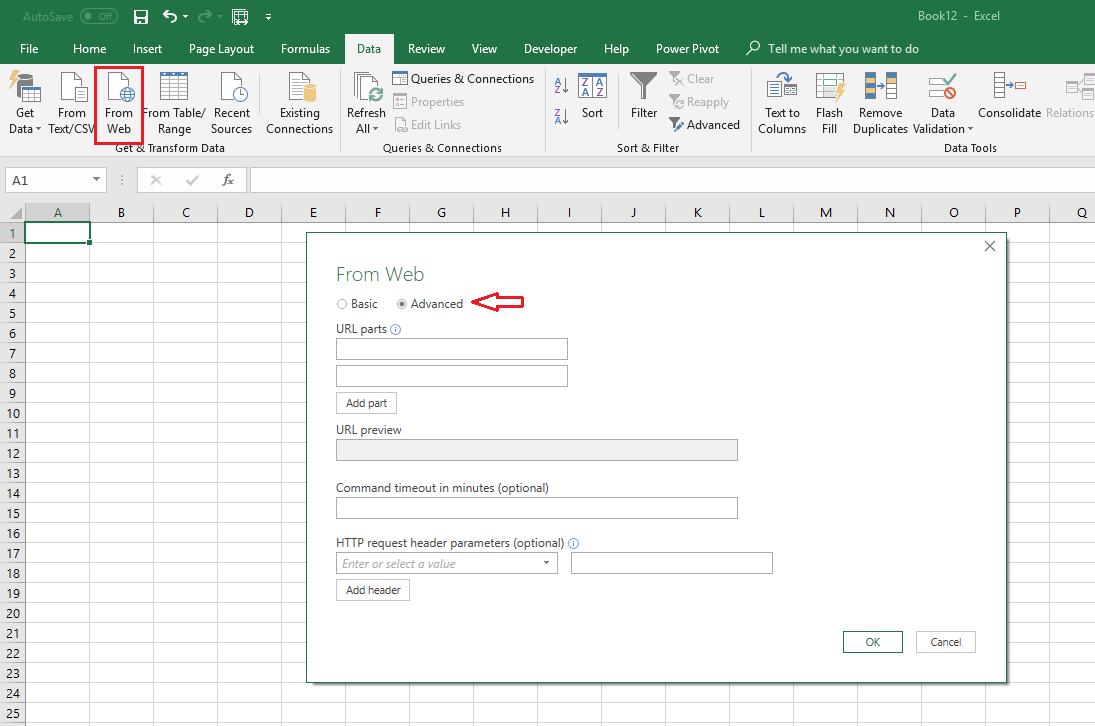Run Flash Fill
The image size is (1095, 726).
pos(829,90)
